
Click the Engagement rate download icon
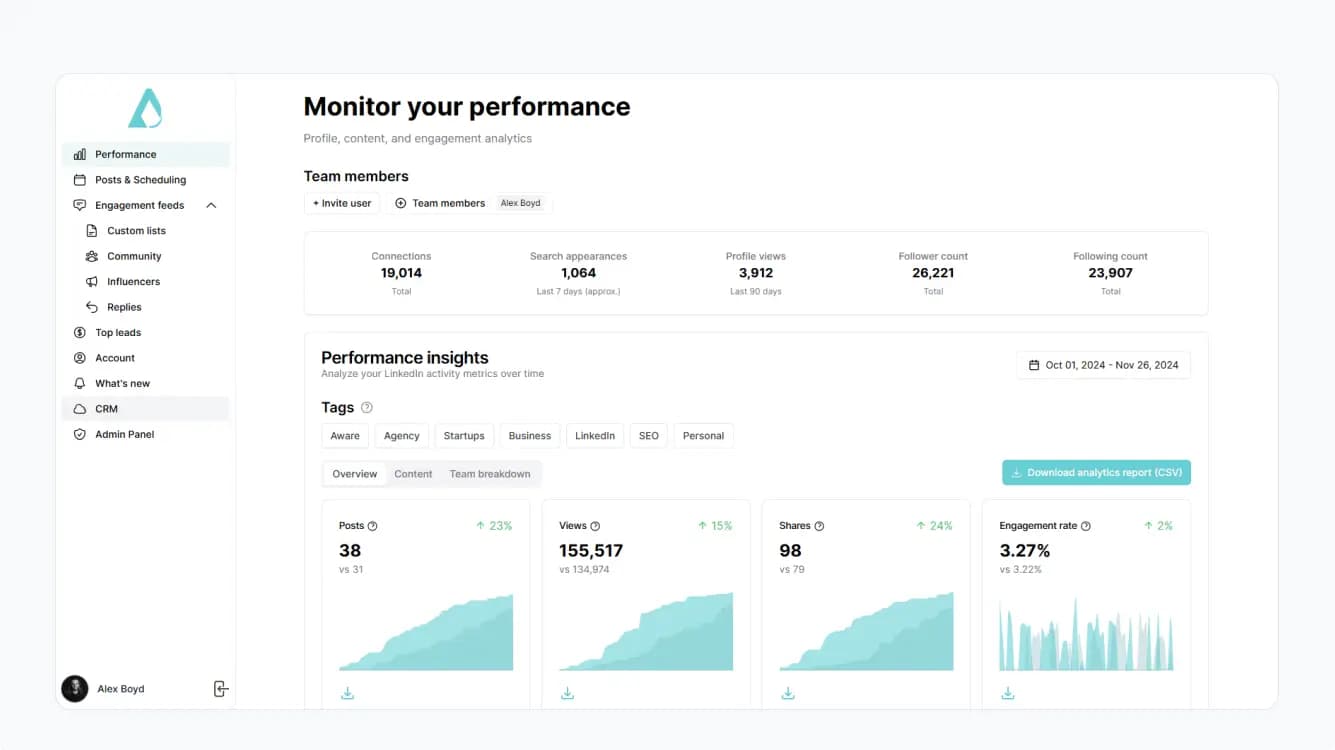(x=1008, y=693)
